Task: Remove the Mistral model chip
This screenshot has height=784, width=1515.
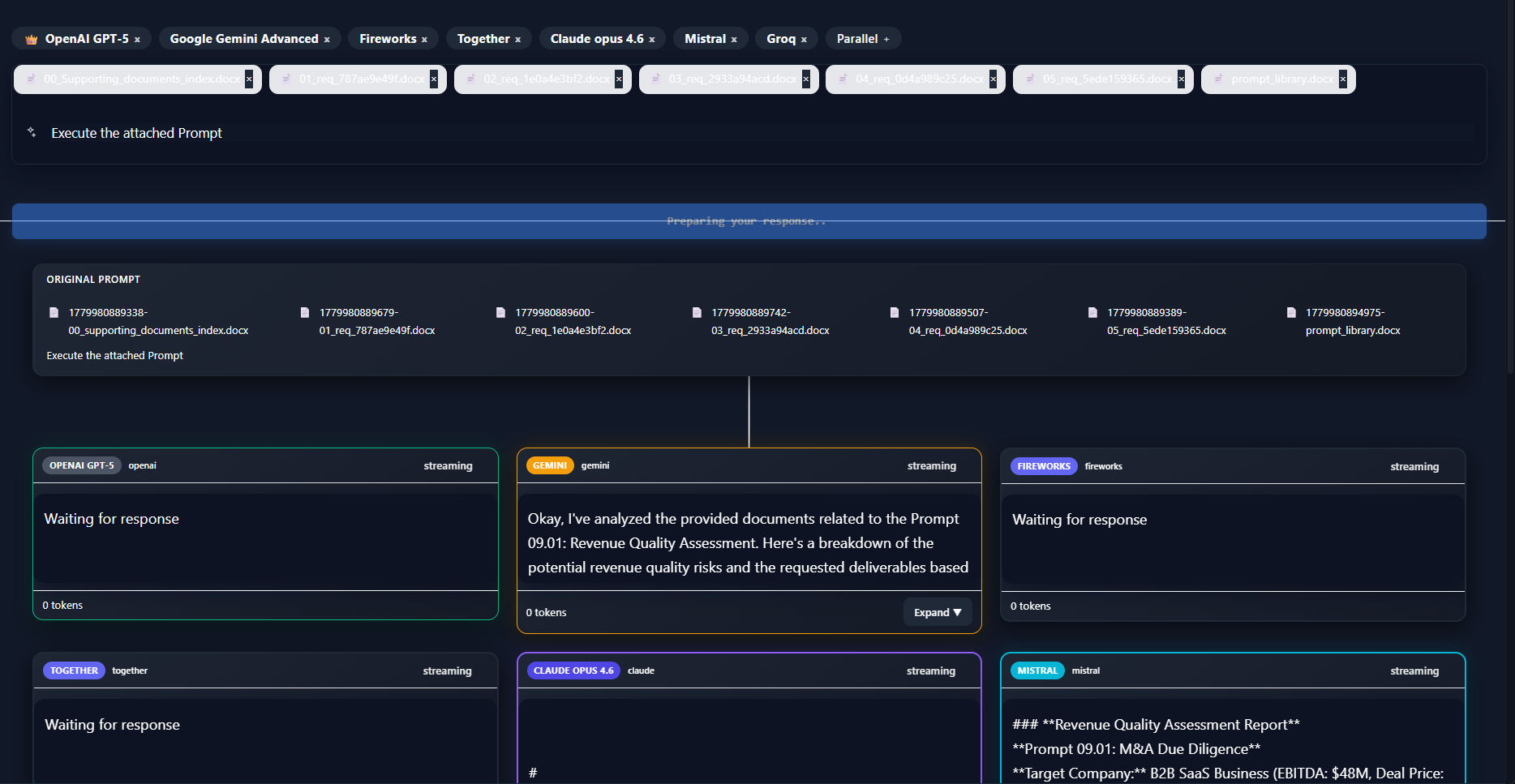Action: [734, 40]
